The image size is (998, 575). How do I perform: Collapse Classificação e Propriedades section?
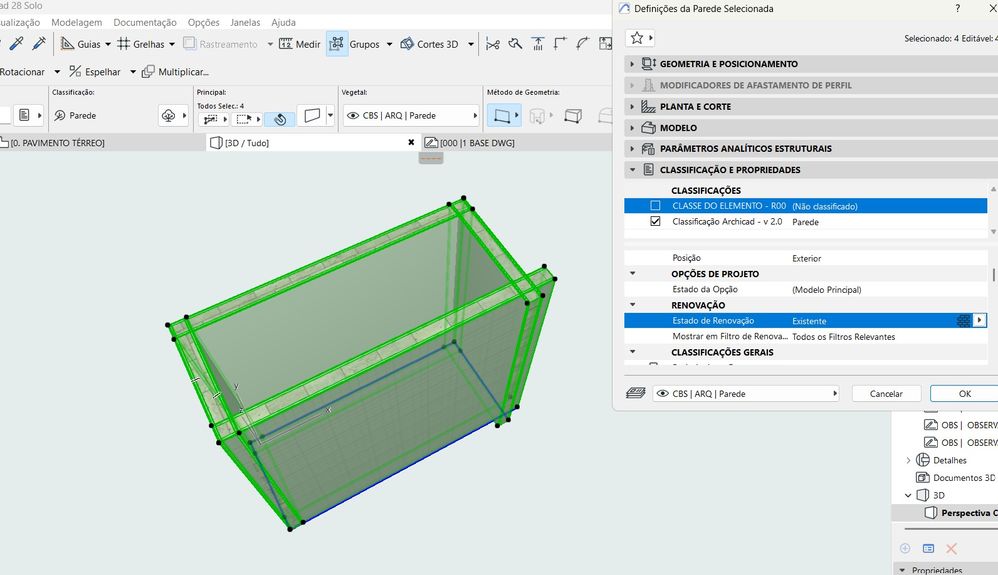pyautogui.click(x=632, y=170)
